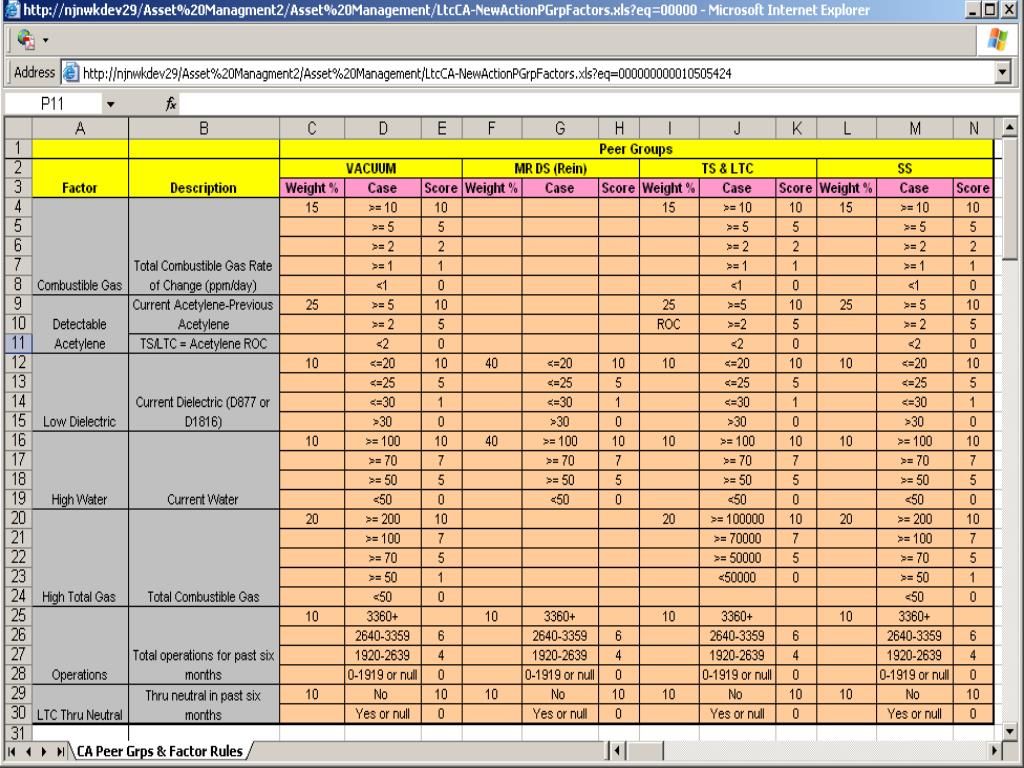
Task: Click the Windows flag logo
Action: pyautogui.click(x=997, y=39)
